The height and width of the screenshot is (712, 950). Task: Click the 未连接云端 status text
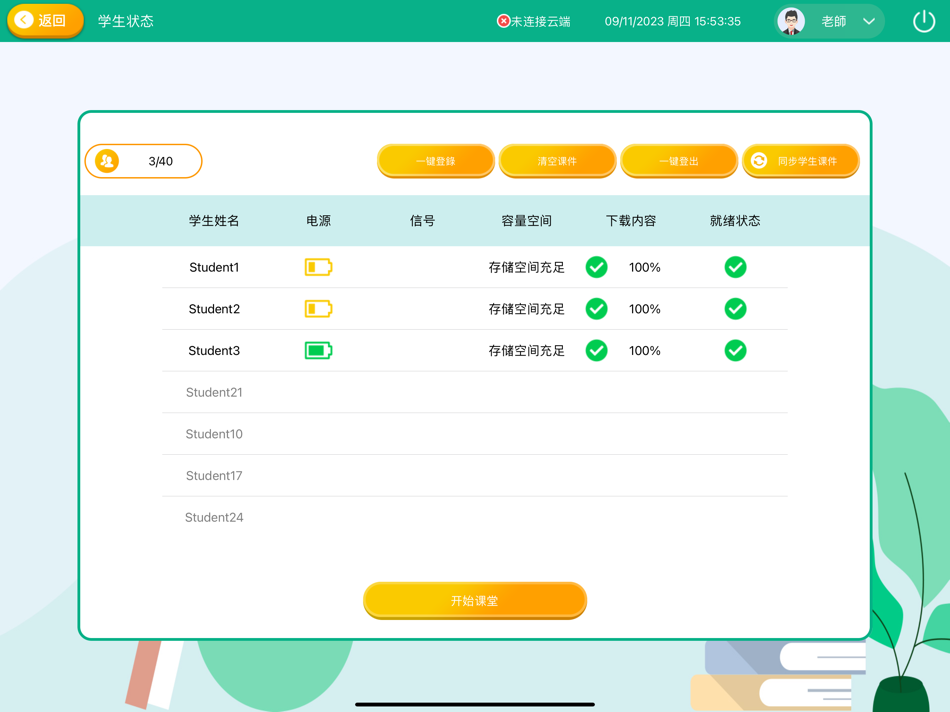tap(540, 21)
